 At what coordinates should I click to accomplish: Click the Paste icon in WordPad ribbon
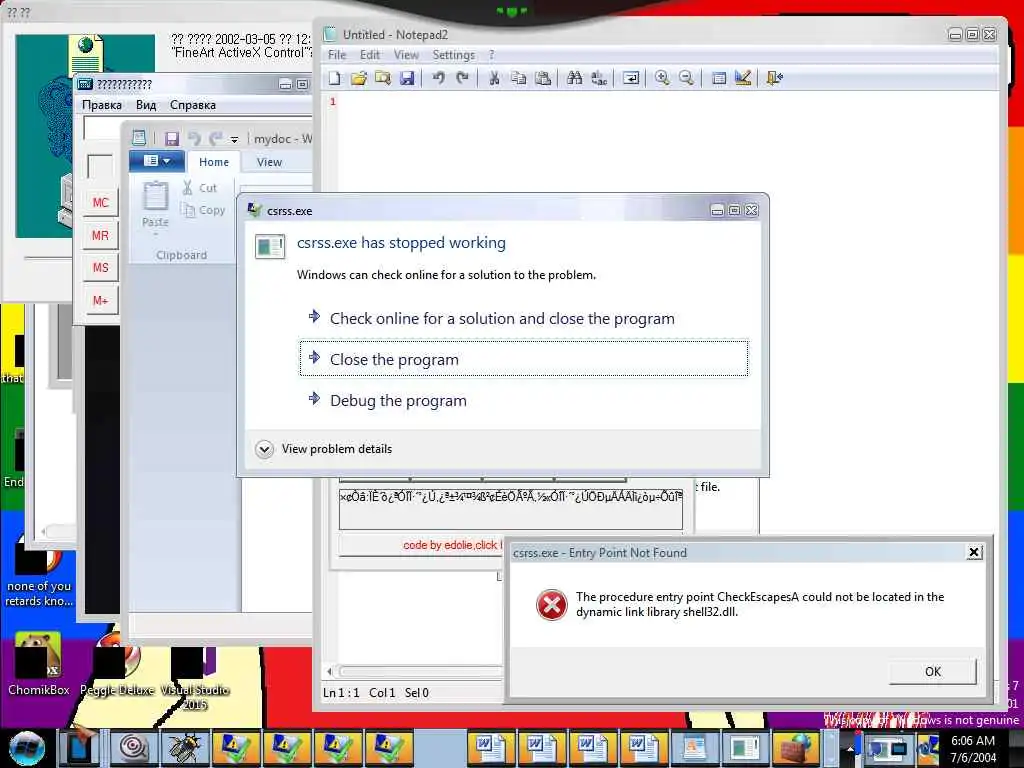[155, 196]
